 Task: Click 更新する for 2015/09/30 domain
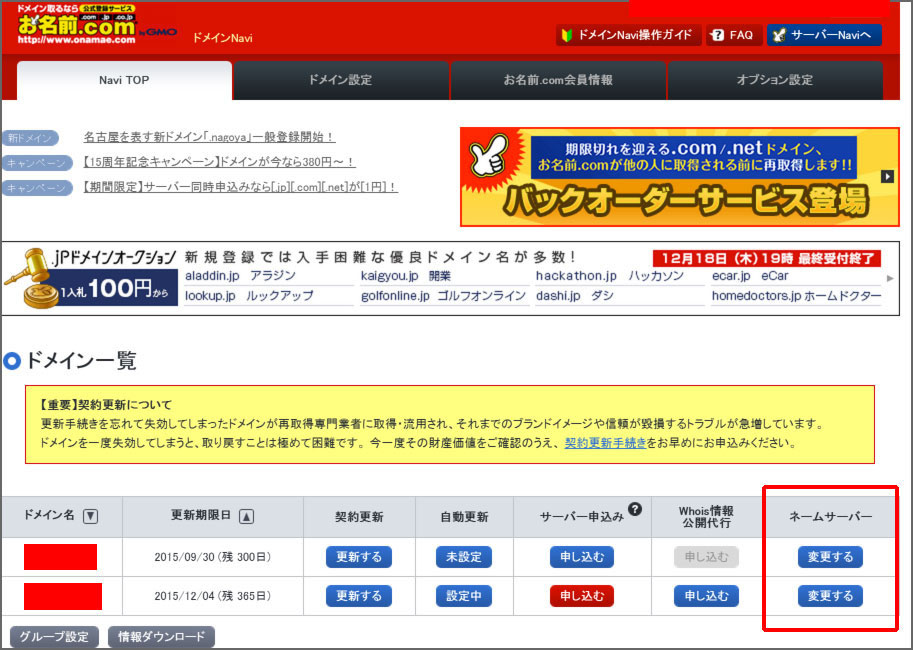(x=359, y=557)
